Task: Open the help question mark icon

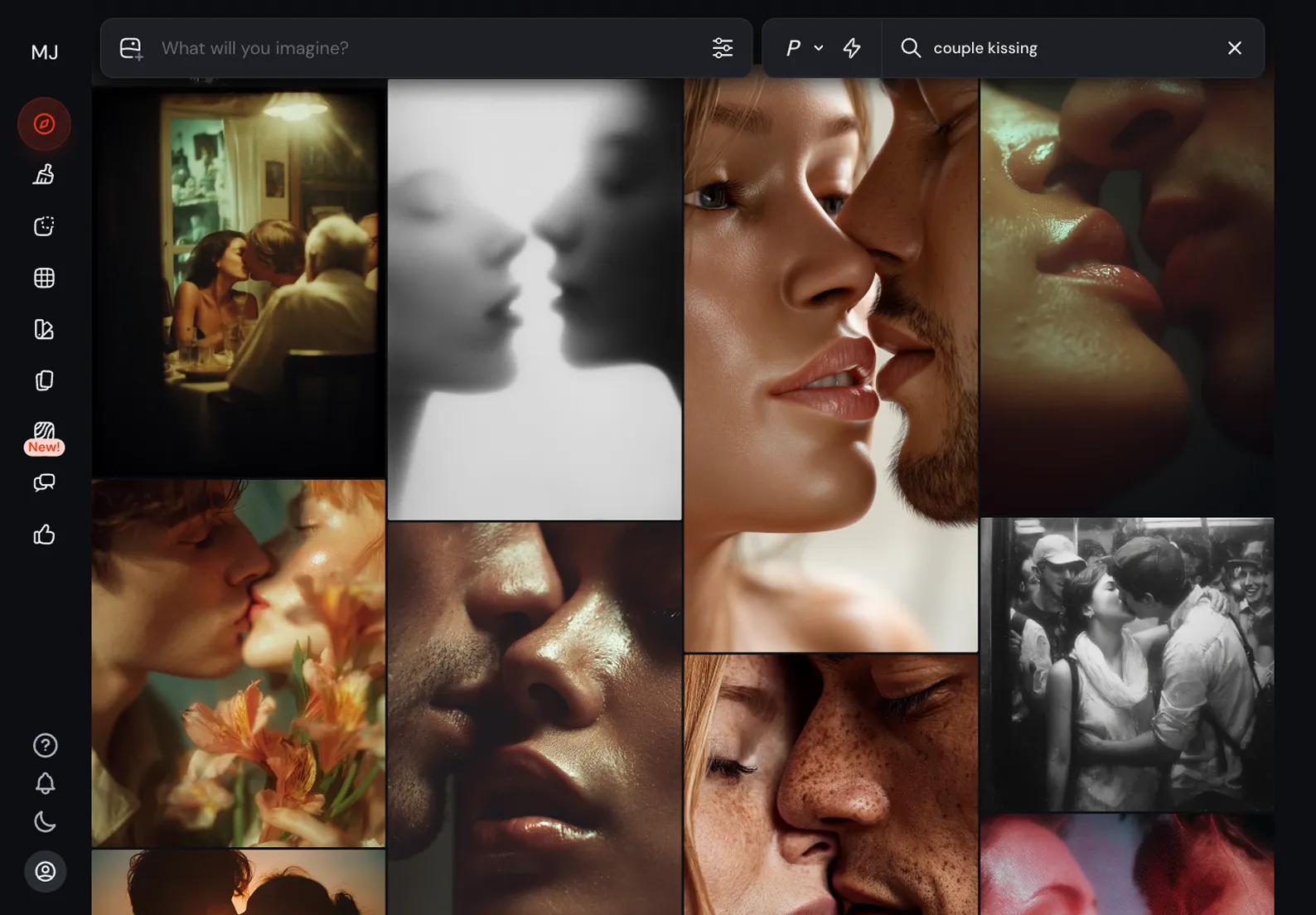Action: pos(45,745)
